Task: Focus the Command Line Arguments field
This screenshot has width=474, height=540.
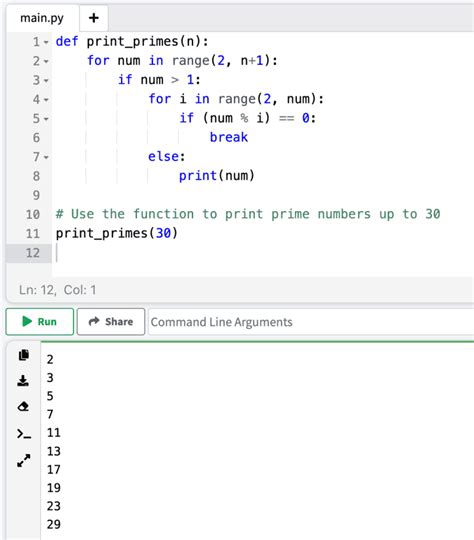Action: point(311,322)
